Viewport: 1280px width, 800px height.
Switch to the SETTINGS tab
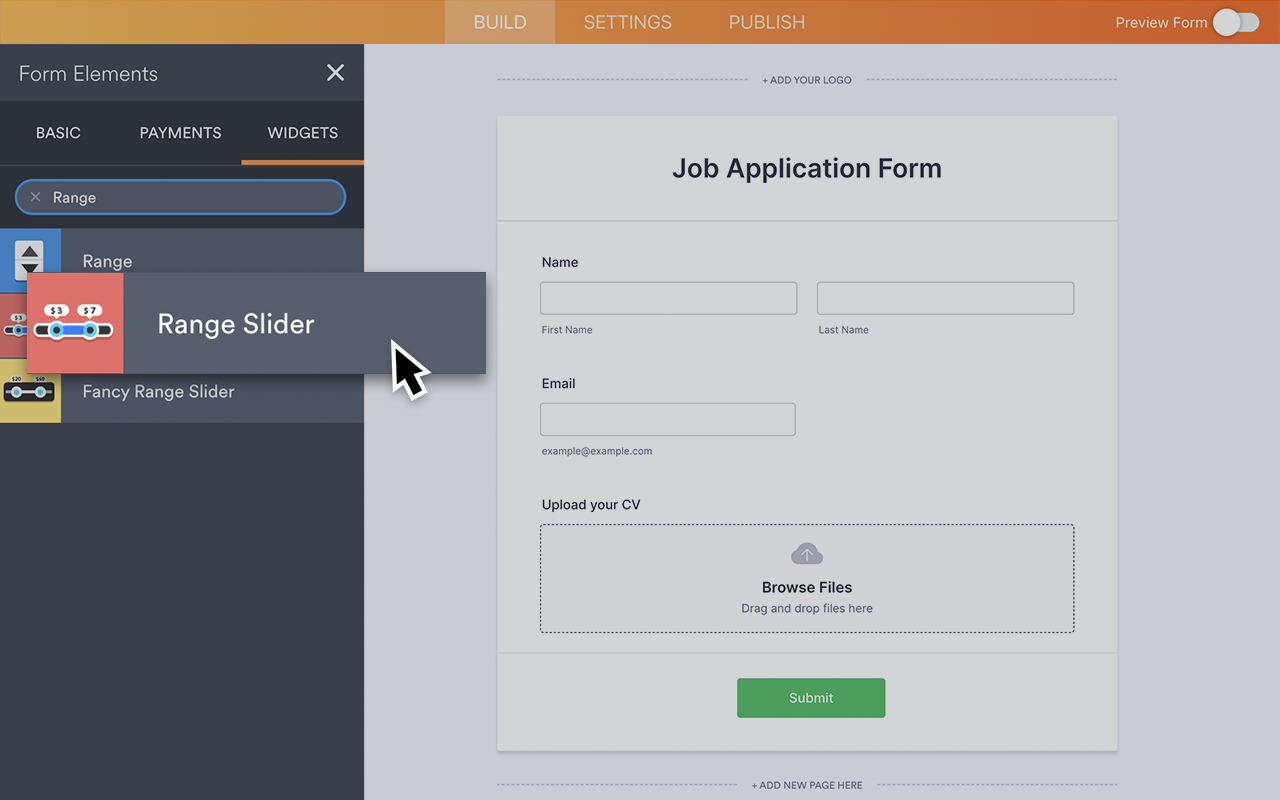pyautogui.click(x=627, y=22)
